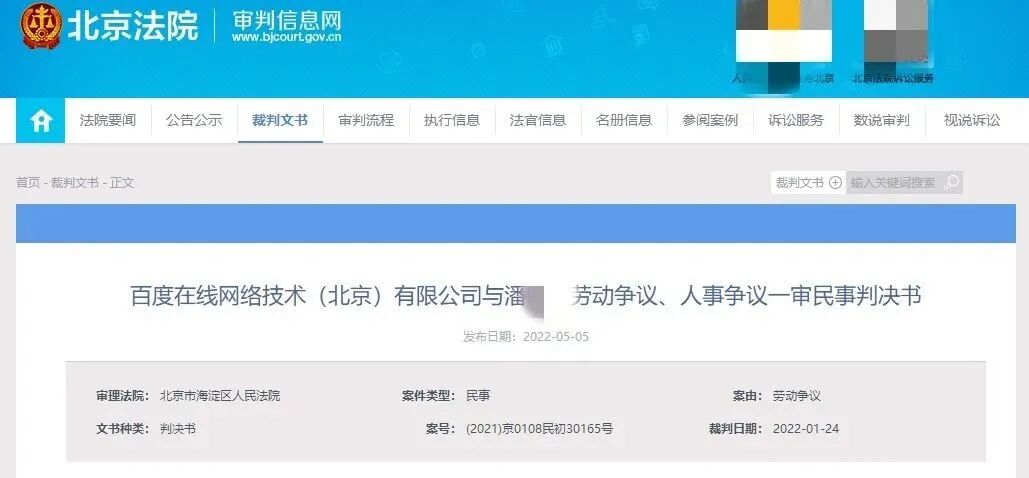The height and width of the screenshot is (478, 1029).
Task: Click the 发布日期 2022-05-05 text
Action: pos(526,337)
